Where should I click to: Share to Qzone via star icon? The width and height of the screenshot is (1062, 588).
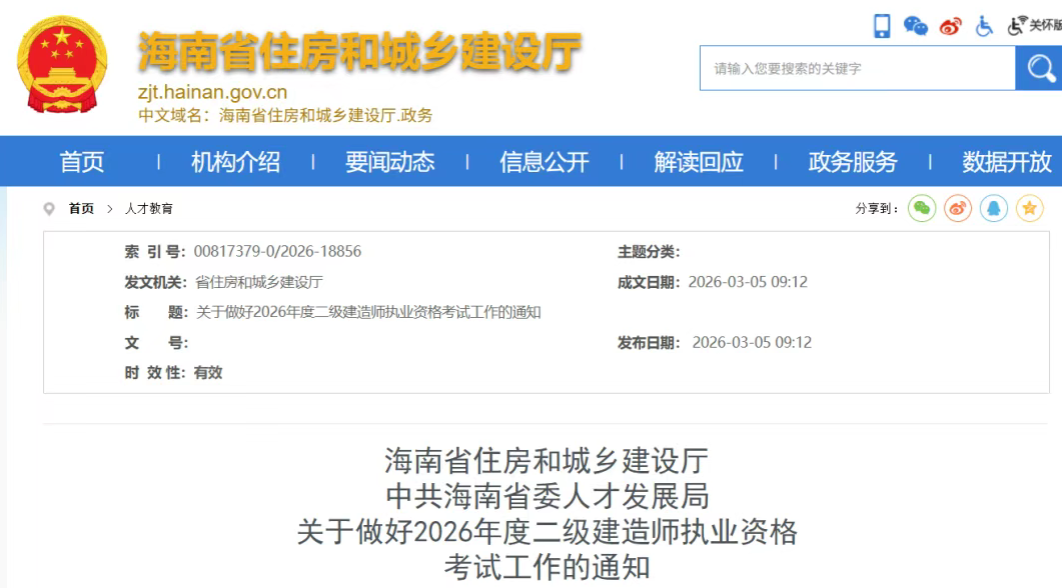click(1029, 208)
